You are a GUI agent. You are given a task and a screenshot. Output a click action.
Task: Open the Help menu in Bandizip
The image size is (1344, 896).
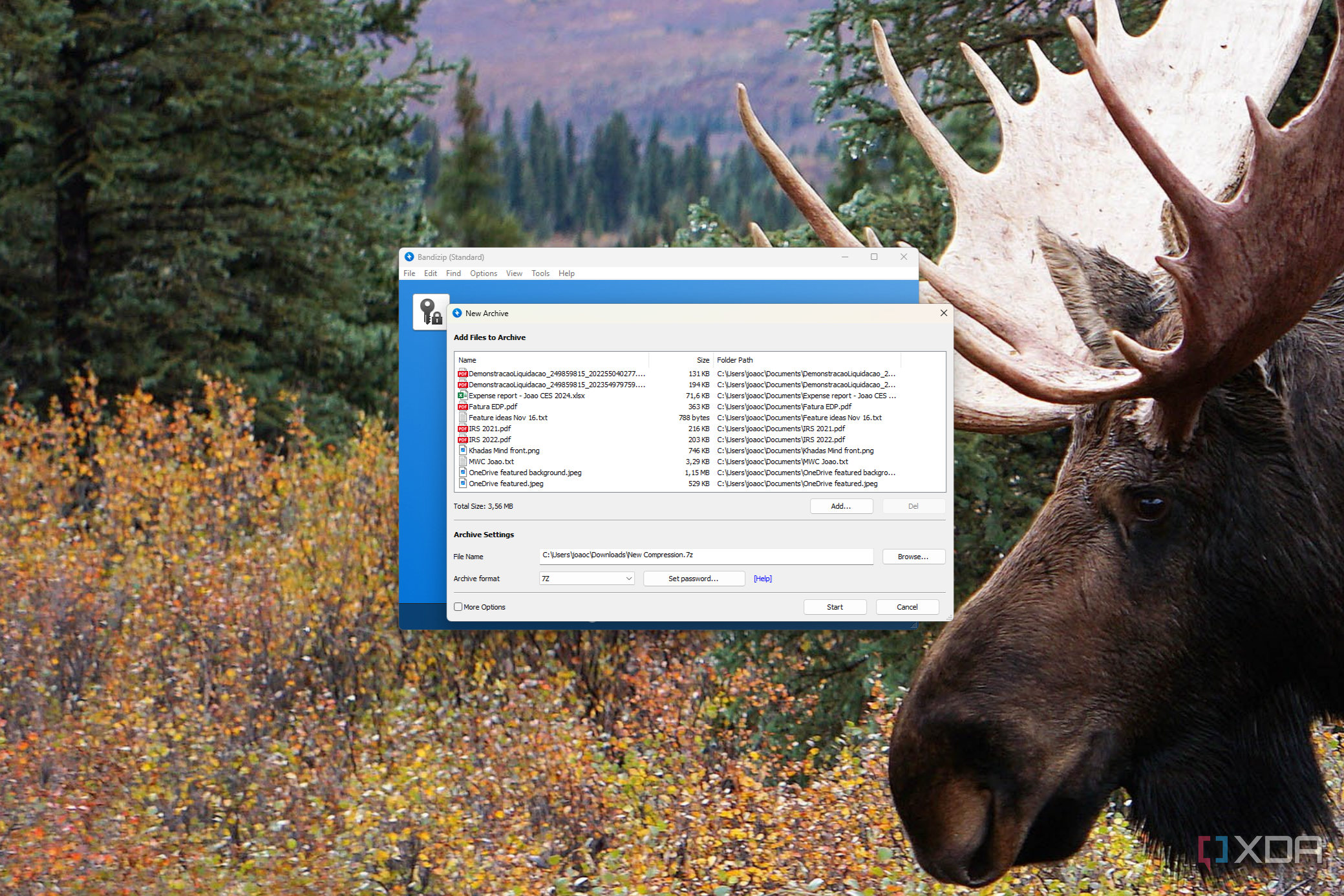tap(566, 273)
